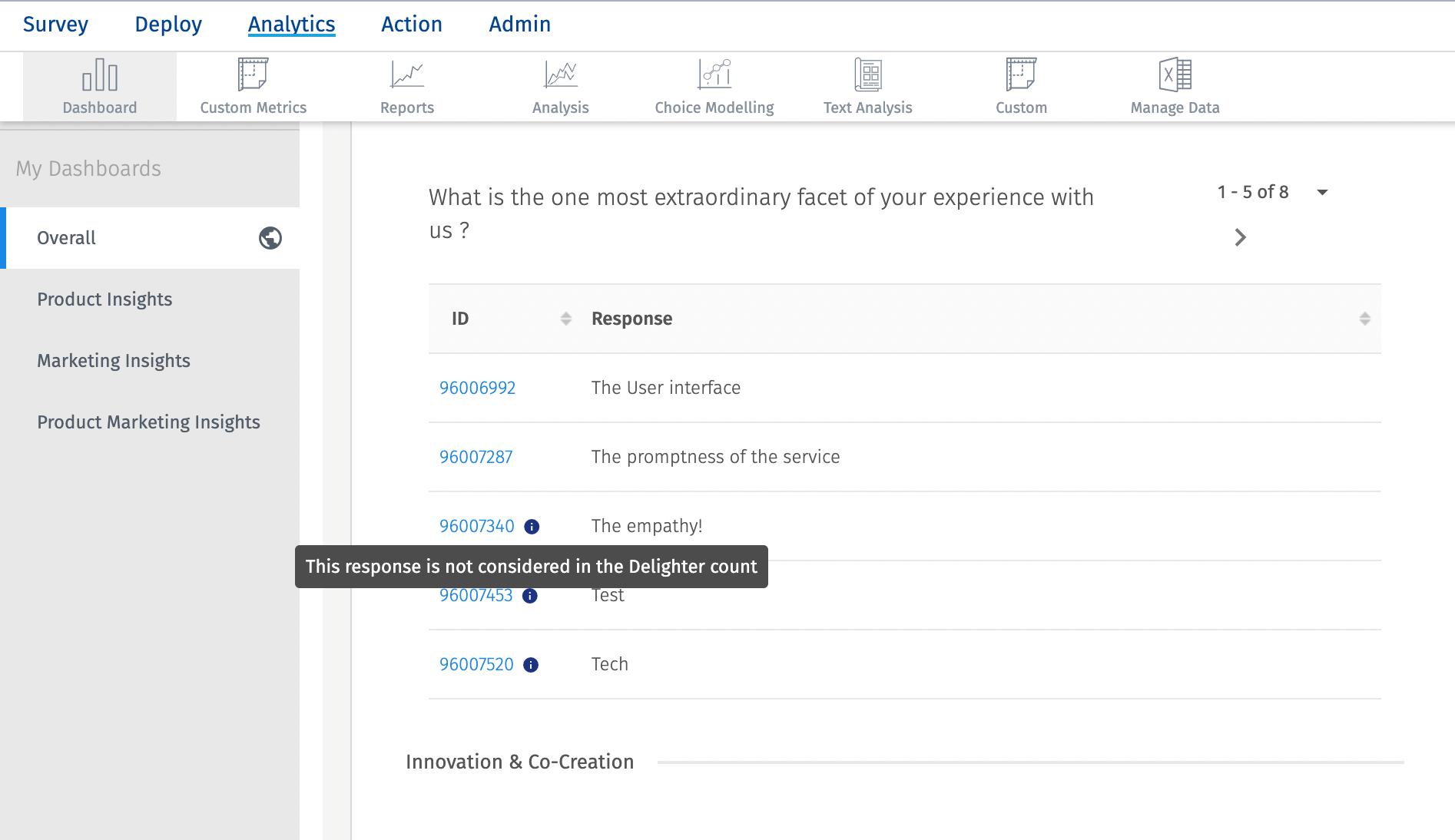1455x840 pixels.
Task: Open the Dashboard panel icon
Action: click(x=99, y=84)
